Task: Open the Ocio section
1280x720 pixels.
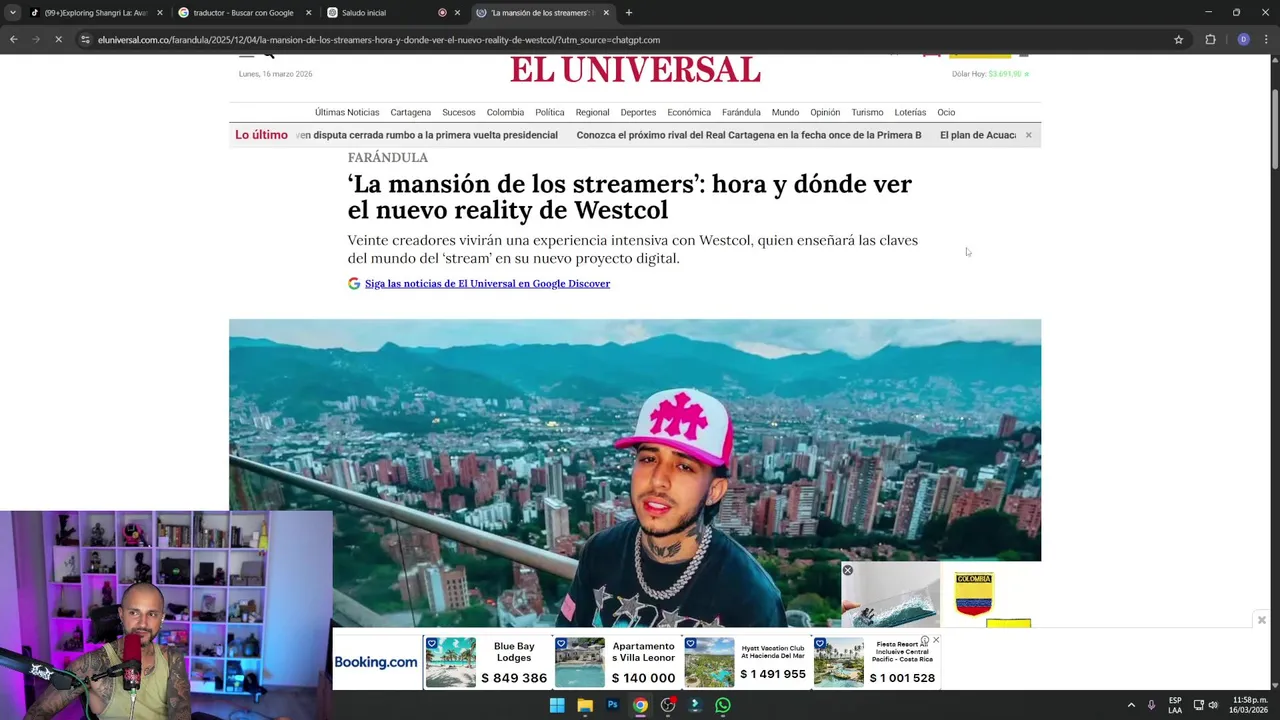Action: pos(946,112)
